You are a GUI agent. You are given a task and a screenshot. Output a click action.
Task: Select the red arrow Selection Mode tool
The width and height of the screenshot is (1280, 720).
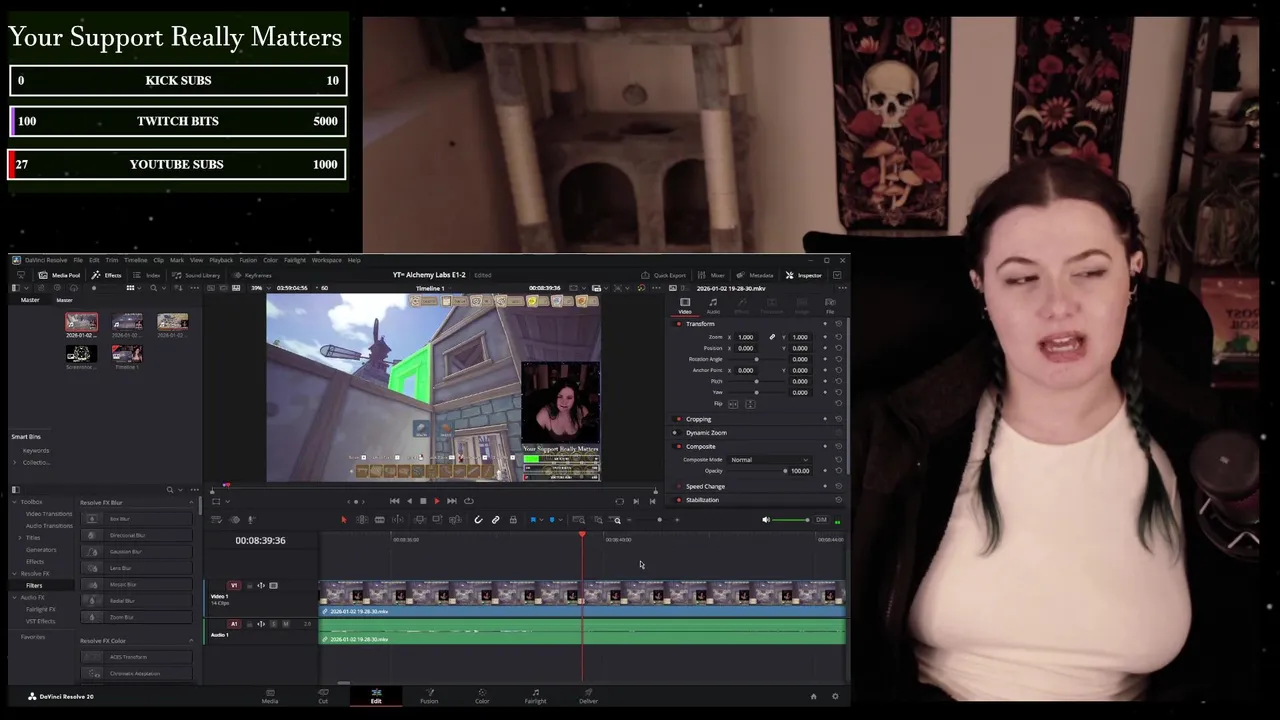(x=344, y=520)
